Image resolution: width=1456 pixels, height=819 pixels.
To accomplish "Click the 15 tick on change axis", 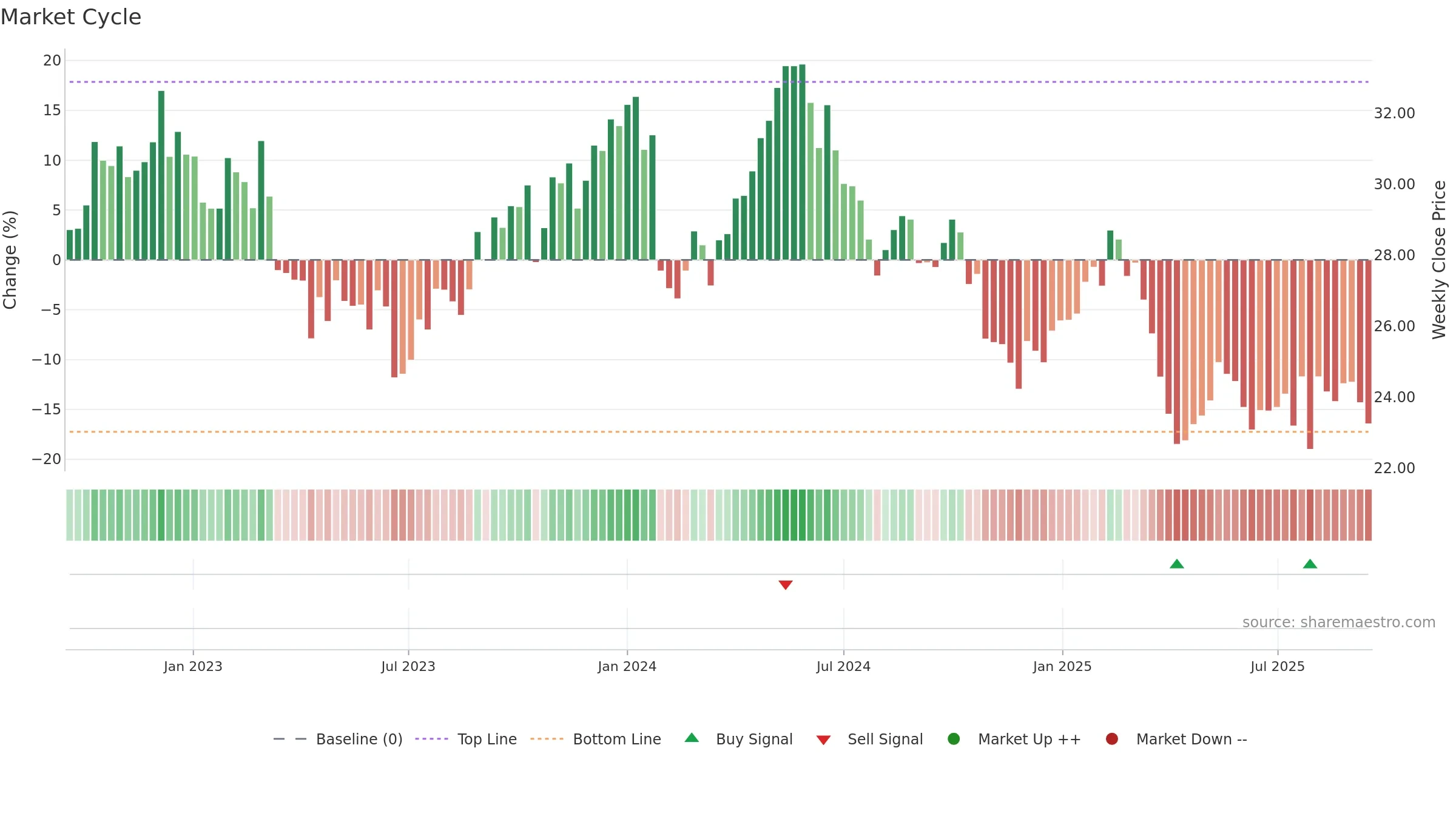I will [x=52, y=110].
